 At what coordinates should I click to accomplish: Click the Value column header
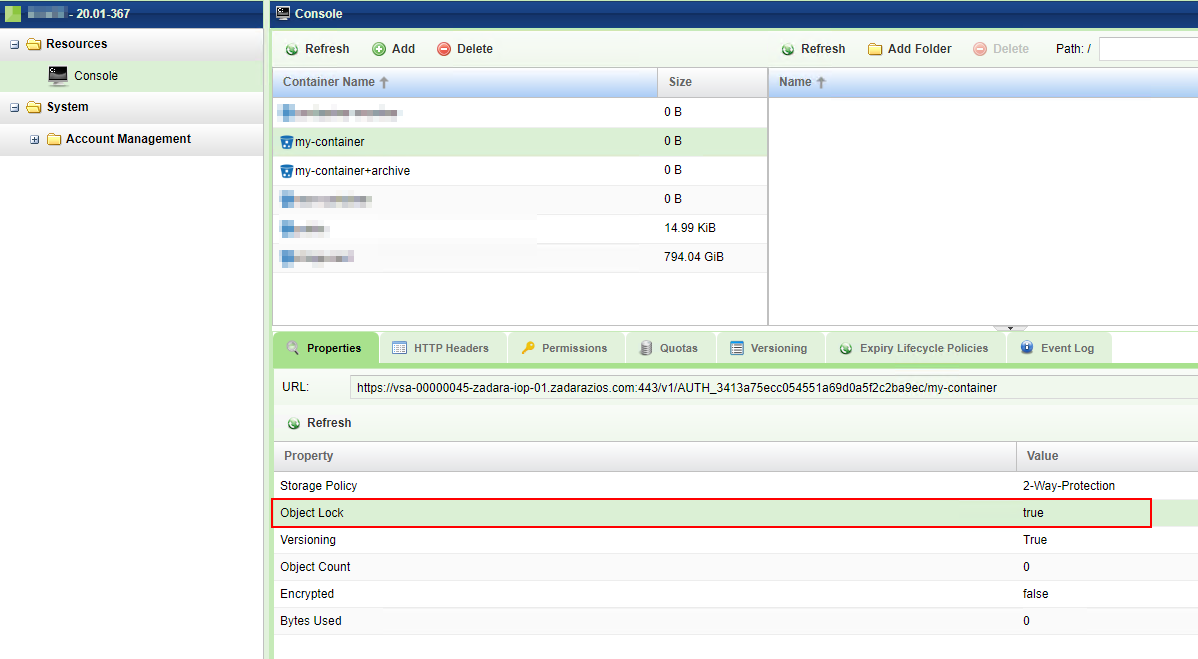(1107, 456)
